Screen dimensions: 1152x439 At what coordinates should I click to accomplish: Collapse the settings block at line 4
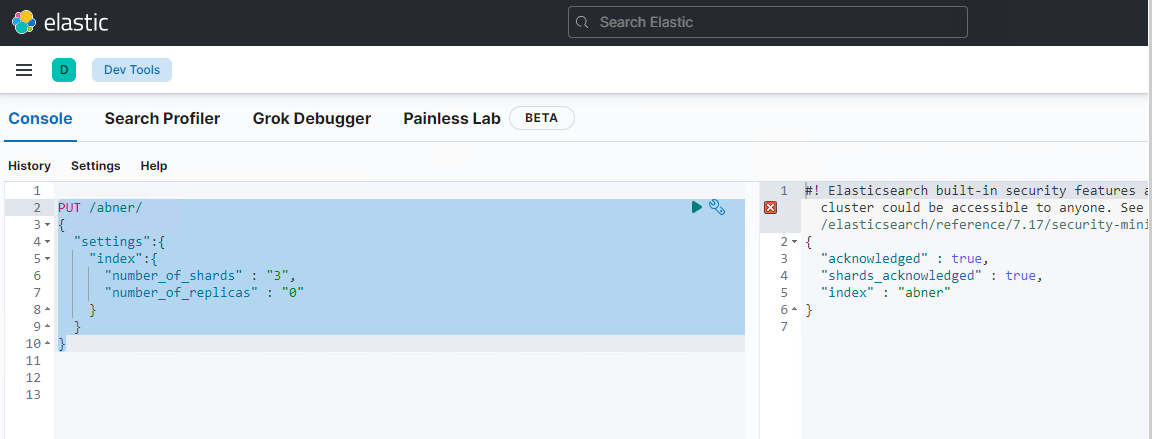coord(48,242)
